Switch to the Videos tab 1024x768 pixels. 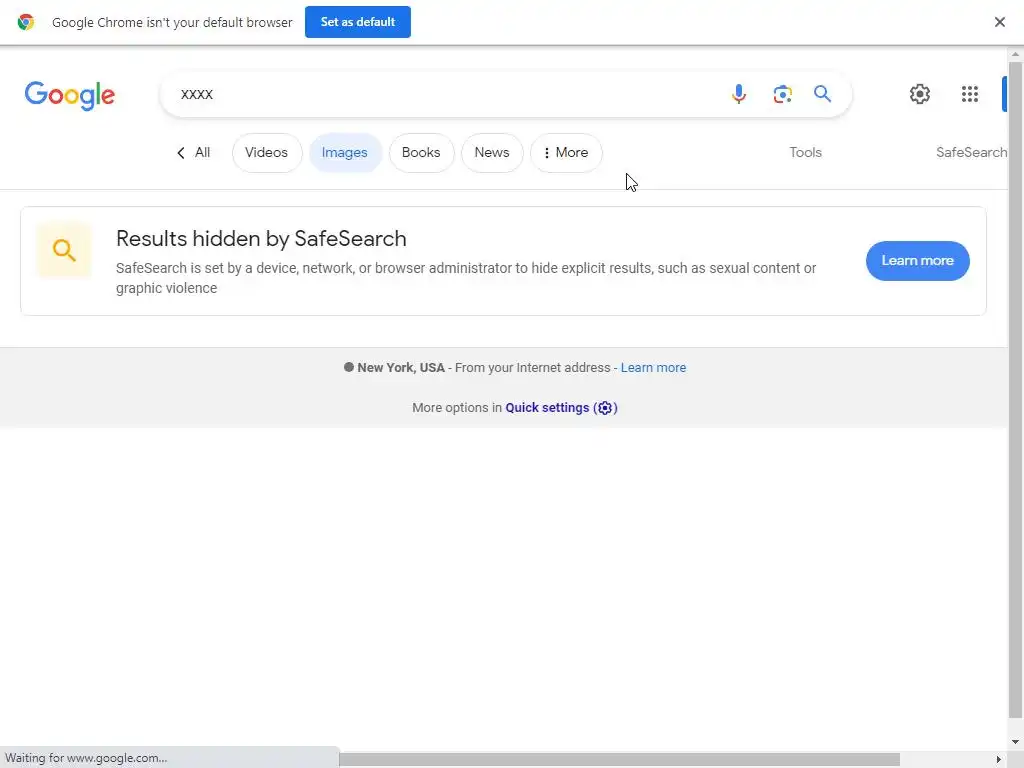(266, 153)
